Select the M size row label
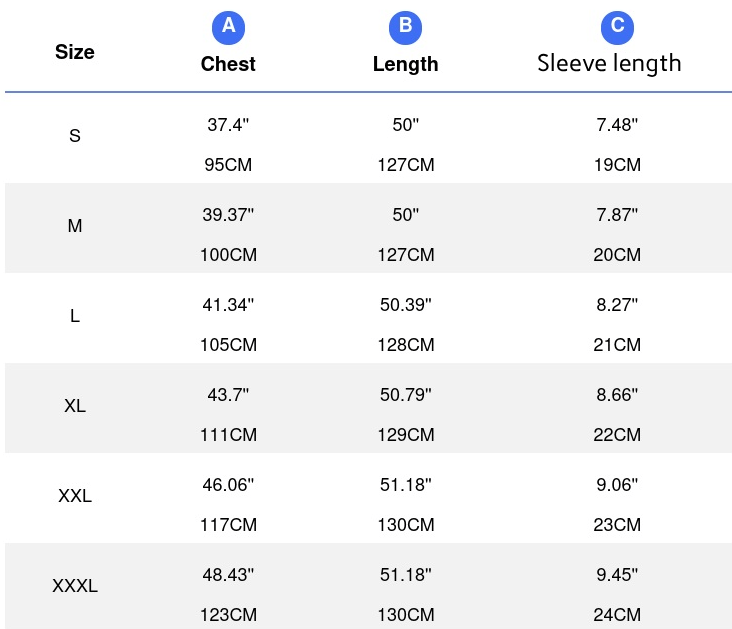 point(75,226)
